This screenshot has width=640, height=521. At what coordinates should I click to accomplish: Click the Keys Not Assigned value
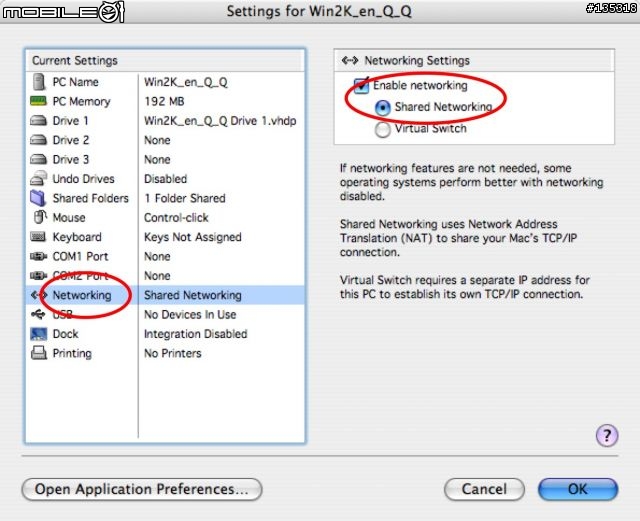[193, 237]
